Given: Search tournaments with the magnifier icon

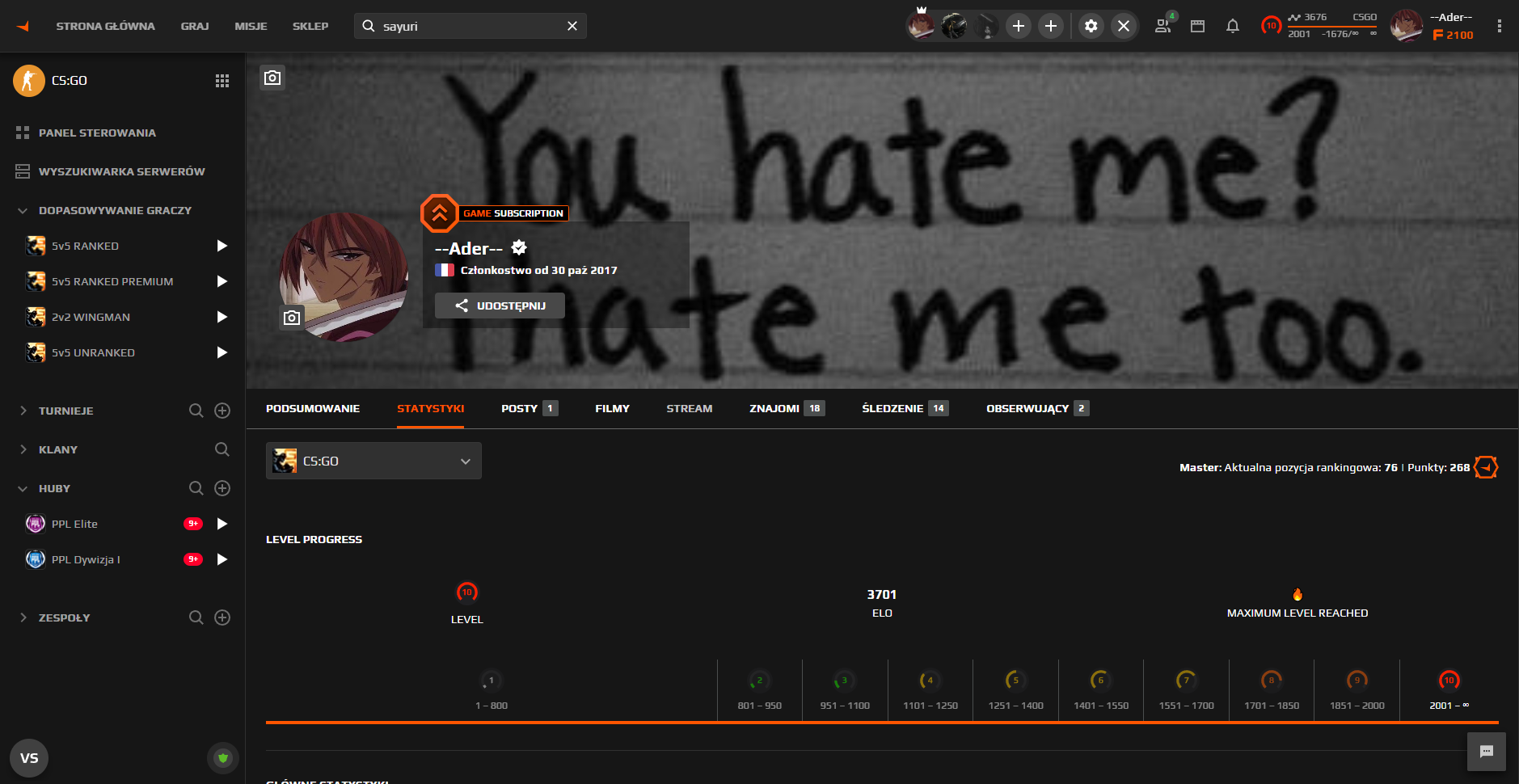Looking at the screenshot, I should tap(196, 411).
